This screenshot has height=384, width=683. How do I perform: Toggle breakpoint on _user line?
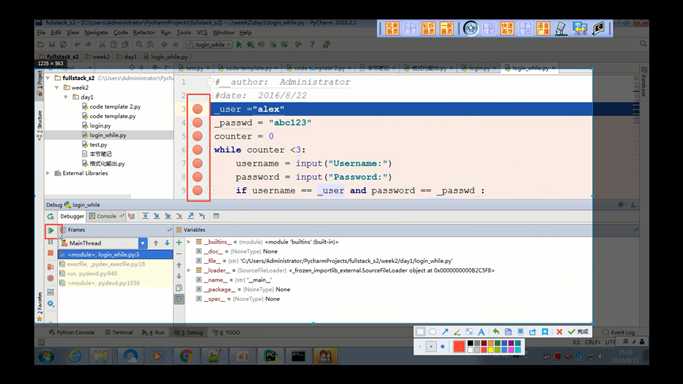tap(198, 109)
